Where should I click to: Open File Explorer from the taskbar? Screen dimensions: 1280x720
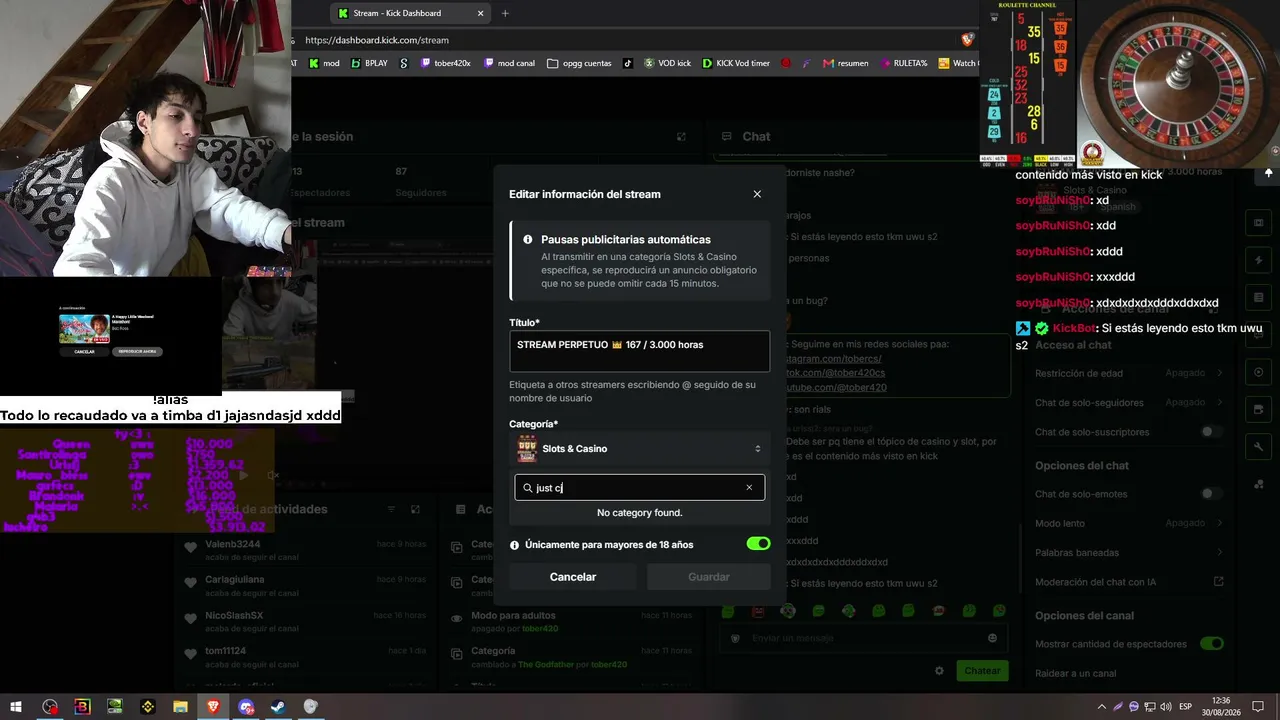[x=180, y=707]
